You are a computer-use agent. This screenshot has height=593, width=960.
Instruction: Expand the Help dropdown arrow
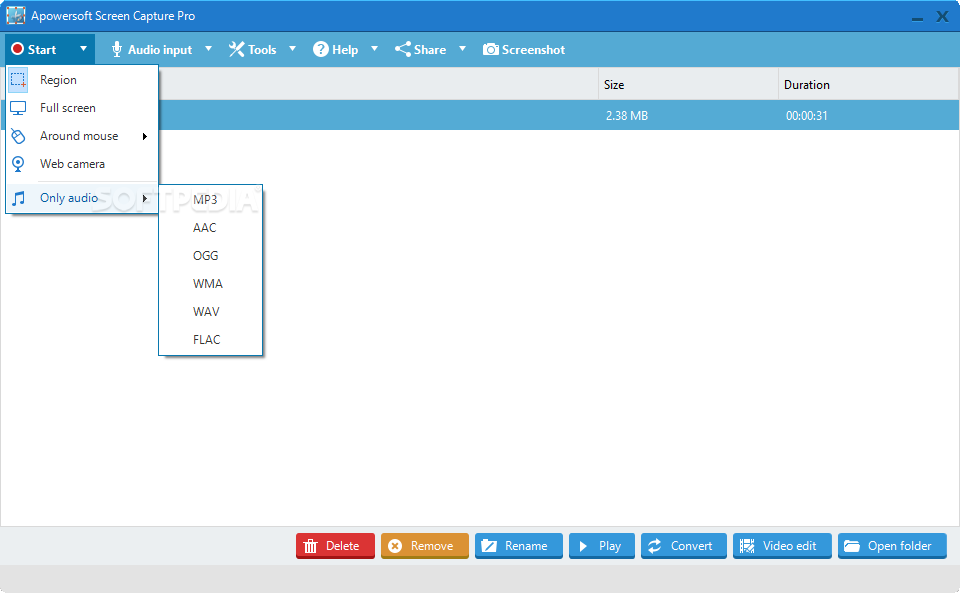coord(374,48)
